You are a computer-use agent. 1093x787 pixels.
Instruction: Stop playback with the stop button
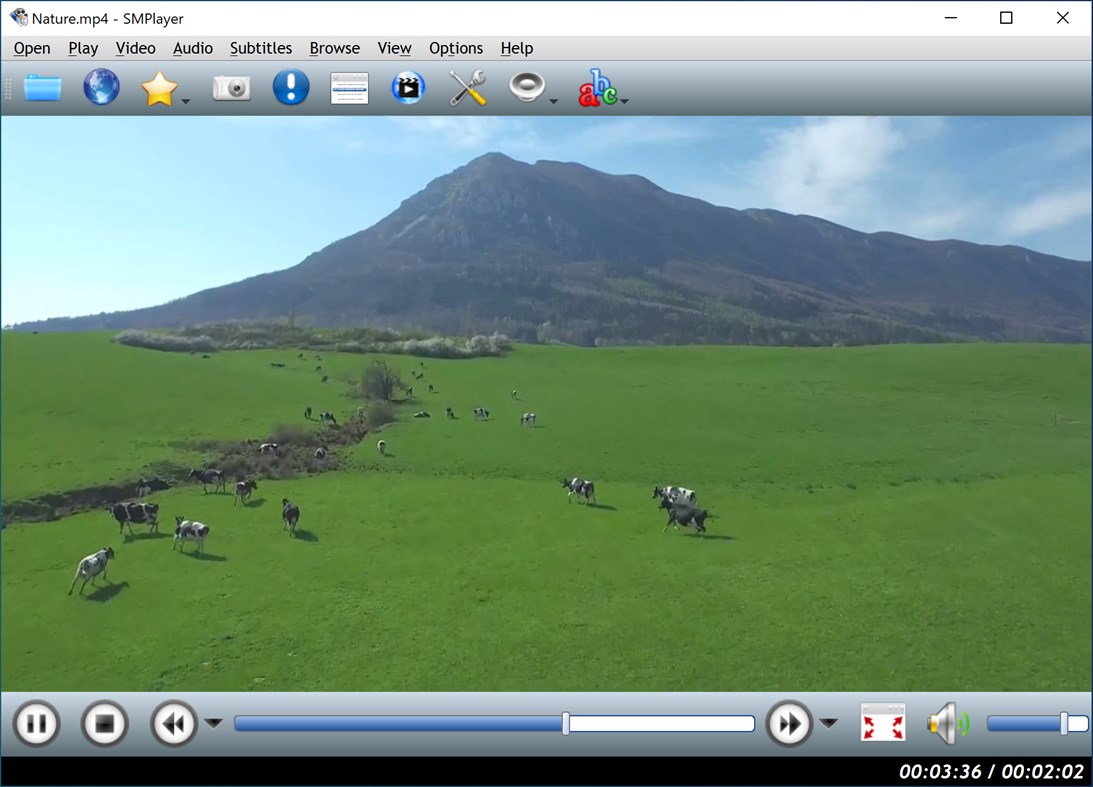pos(104,723)
